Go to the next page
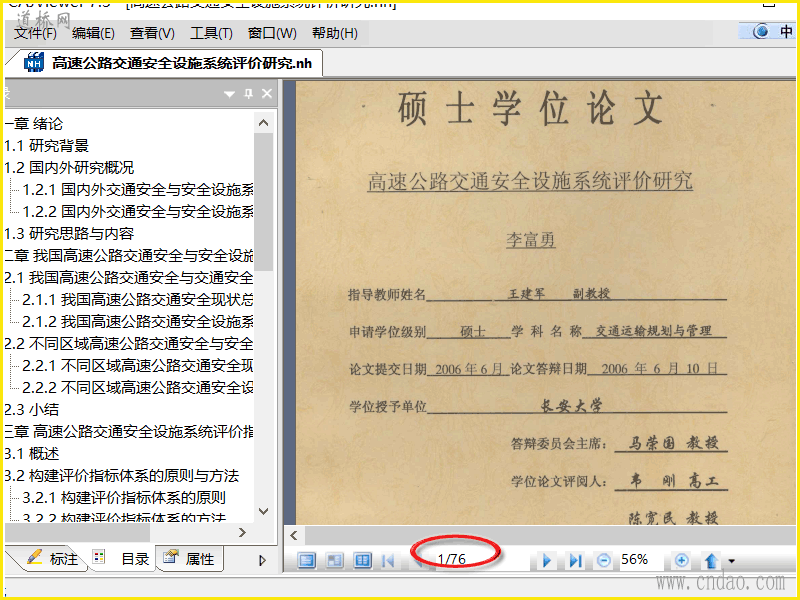The height and width of the screenshot is (600, 800). click(x=547, y=561)
